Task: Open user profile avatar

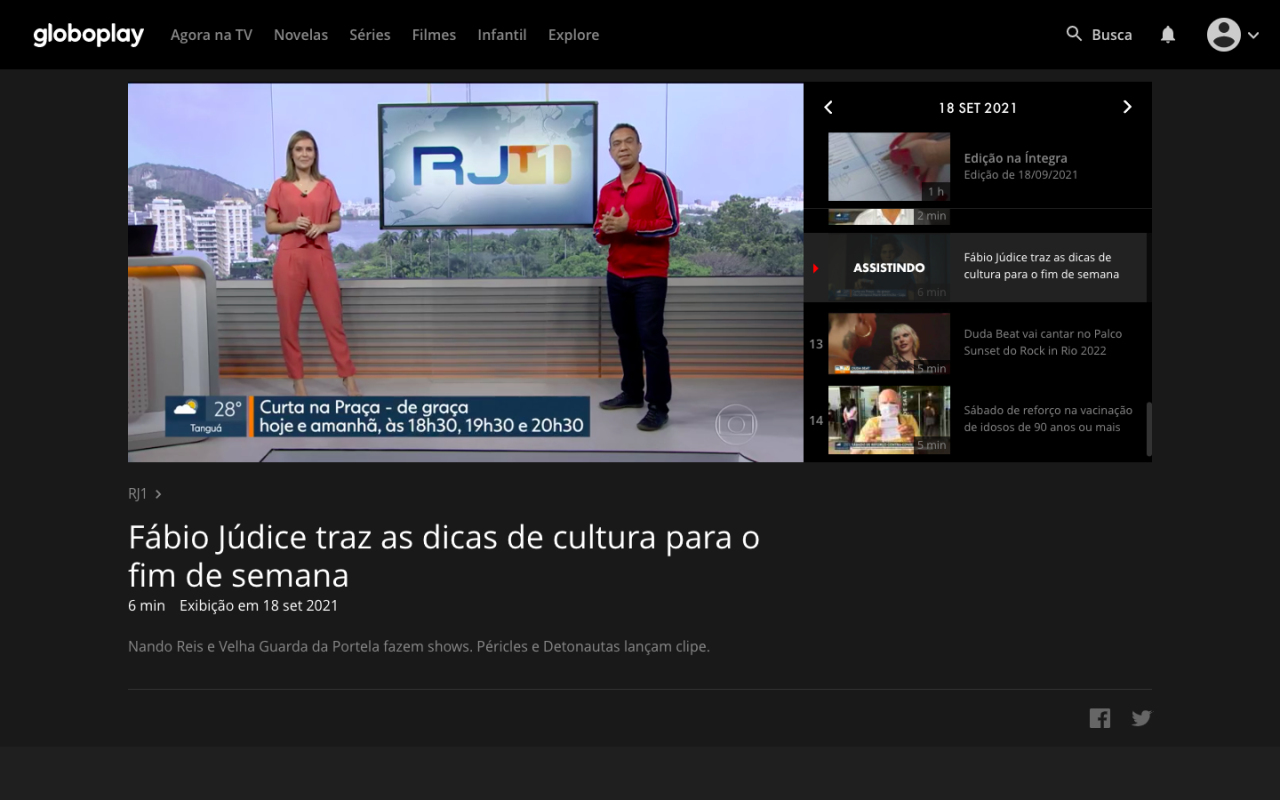Action: pyautogui.click(x=1223, y=35)
